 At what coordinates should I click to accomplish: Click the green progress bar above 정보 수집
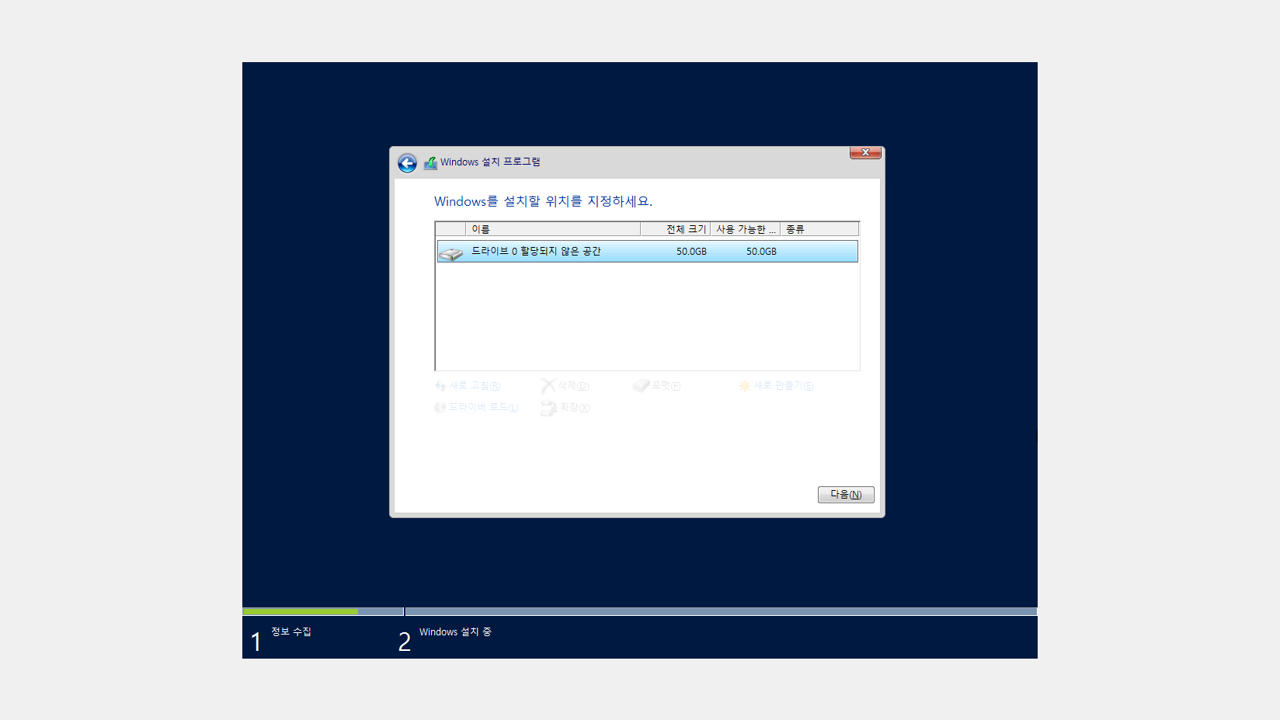(300, 611)
